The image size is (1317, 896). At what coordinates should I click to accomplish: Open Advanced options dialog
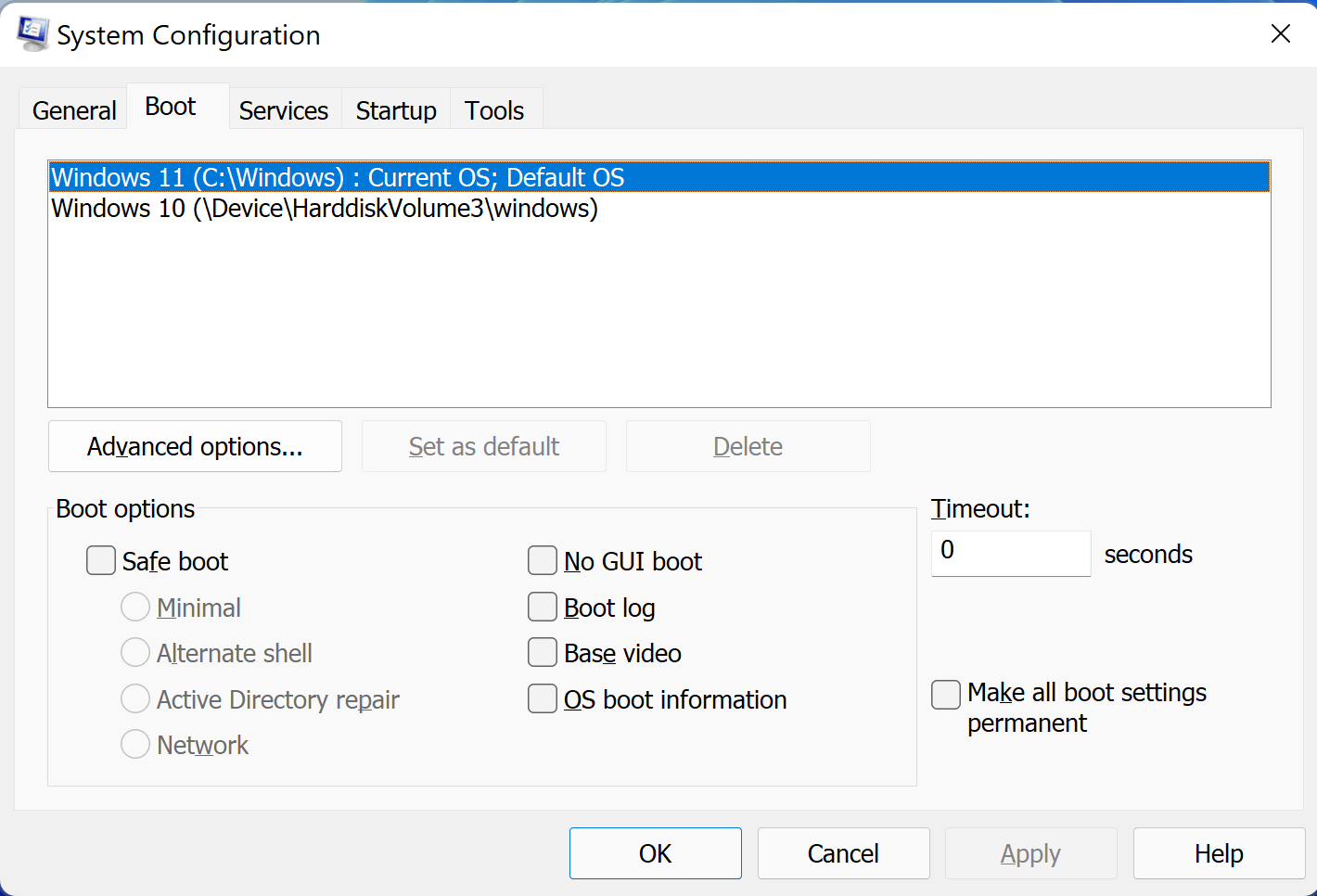point(195,446)
